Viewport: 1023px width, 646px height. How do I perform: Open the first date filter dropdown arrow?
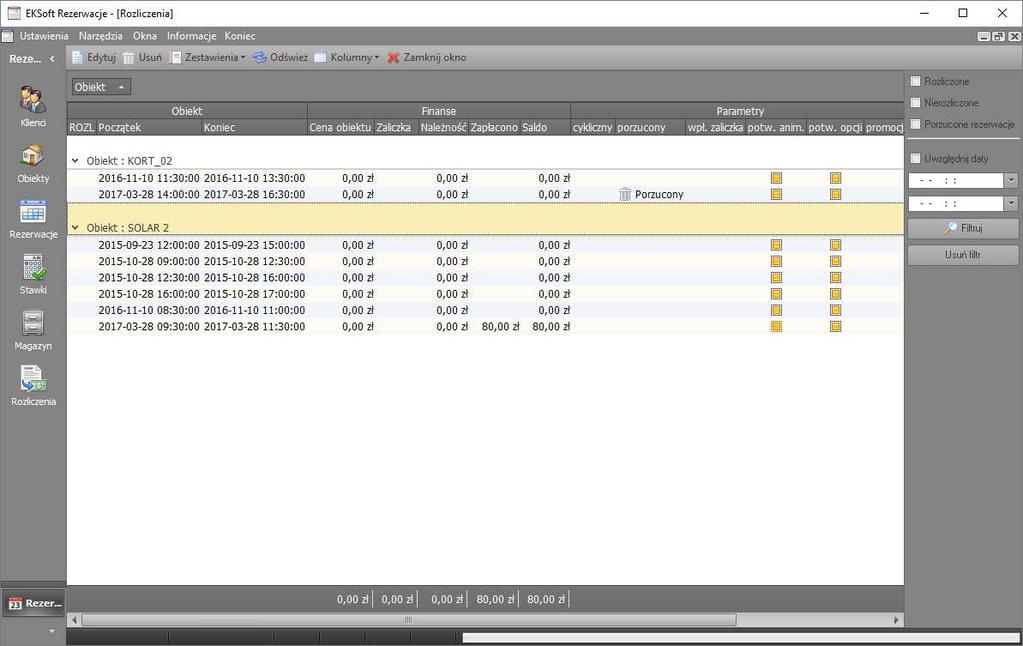(x=1011, y=180)
